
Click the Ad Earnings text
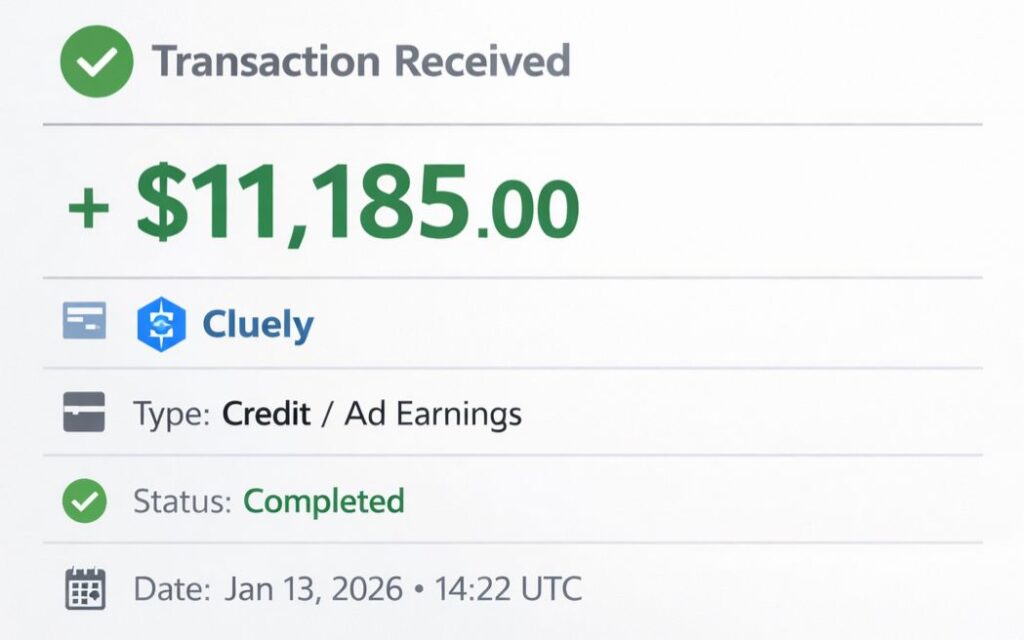click(433, 414)
